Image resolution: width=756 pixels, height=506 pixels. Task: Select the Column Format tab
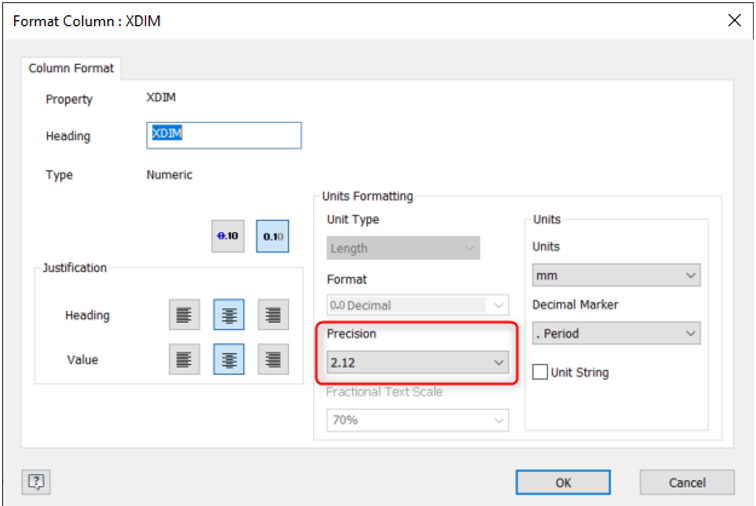pyautogui.click(x=71, y=68)
